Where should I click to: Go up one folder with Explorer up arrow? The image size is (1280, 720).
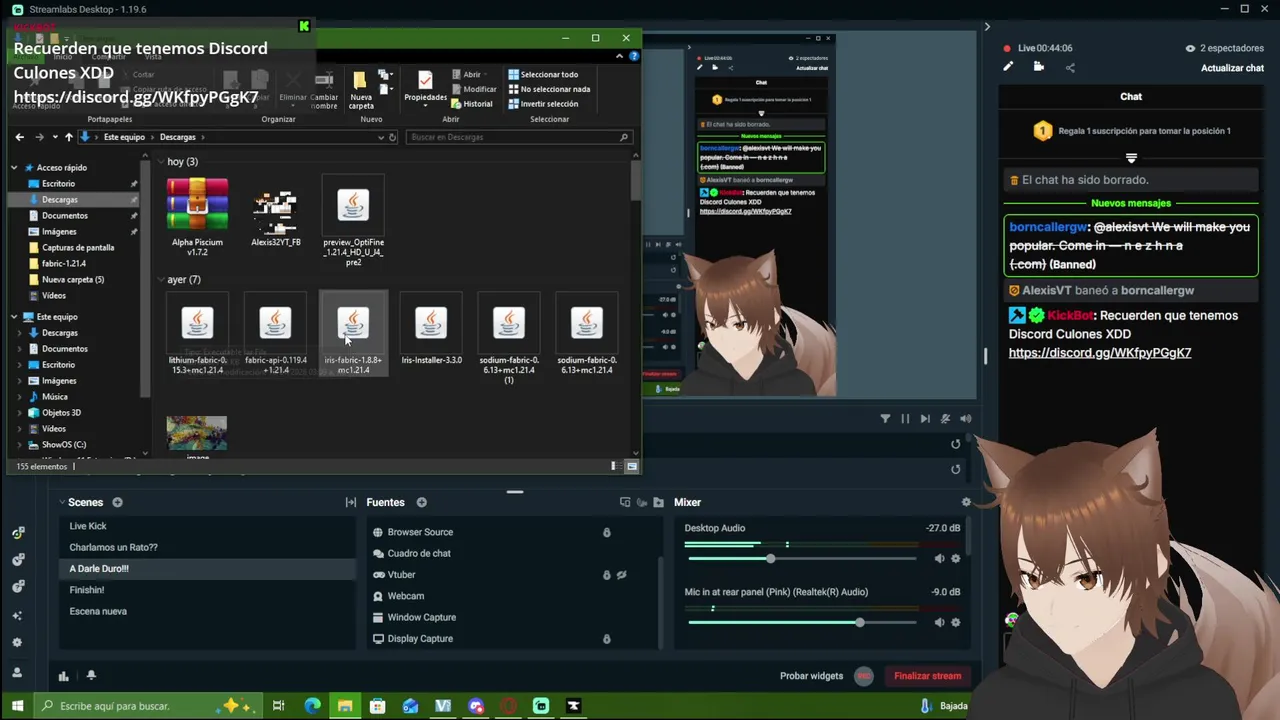tap(68, 137)
